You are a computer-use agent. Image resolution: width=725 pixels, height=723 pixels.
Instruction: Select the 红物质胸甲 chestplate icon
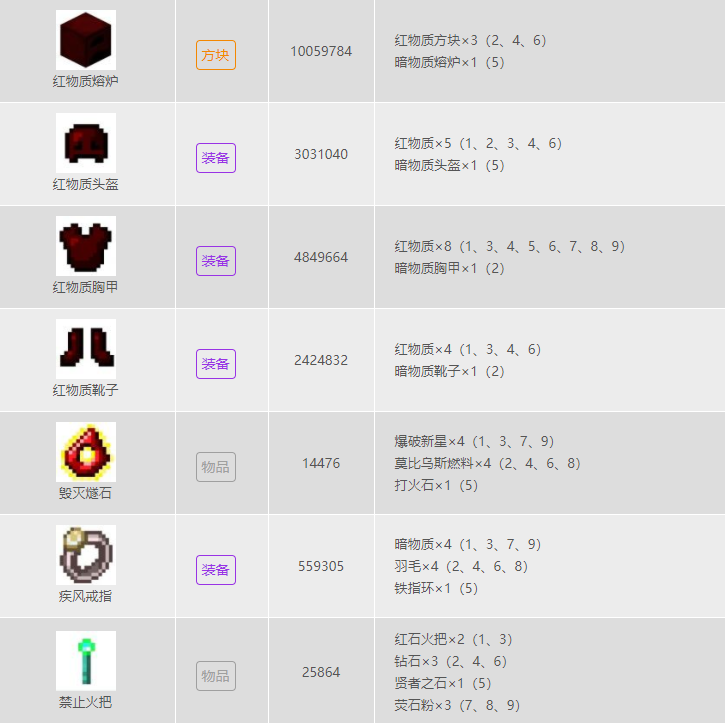tap(86, 246)
